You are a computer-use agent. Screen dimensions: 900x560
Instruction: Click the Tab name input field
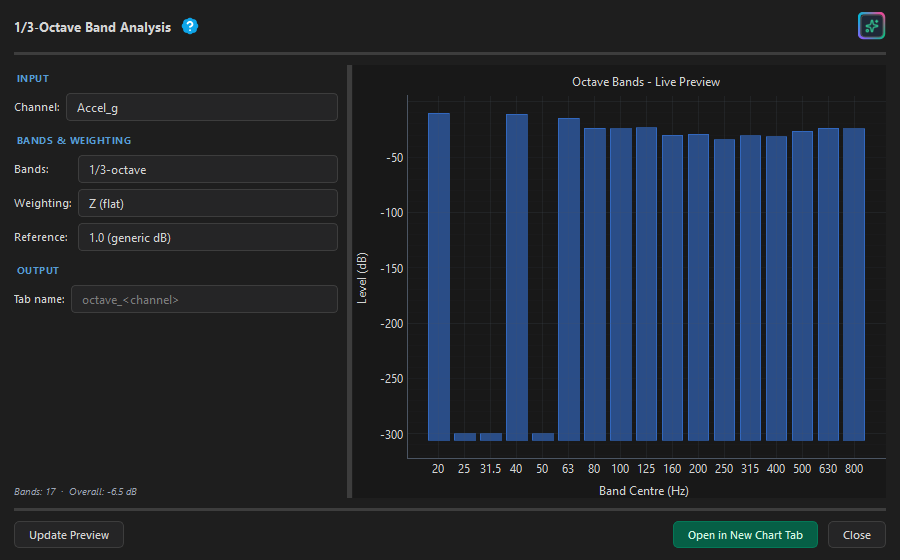(204, 300)
